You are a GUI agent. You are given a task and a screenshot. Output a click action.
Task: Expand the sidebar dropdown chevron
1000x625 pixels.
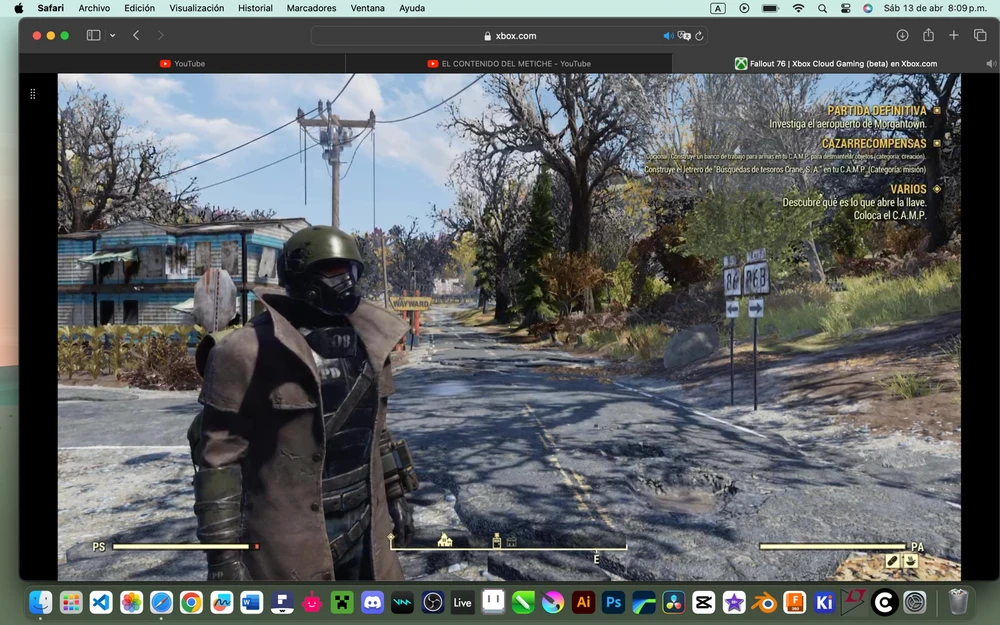click(112, 35)
